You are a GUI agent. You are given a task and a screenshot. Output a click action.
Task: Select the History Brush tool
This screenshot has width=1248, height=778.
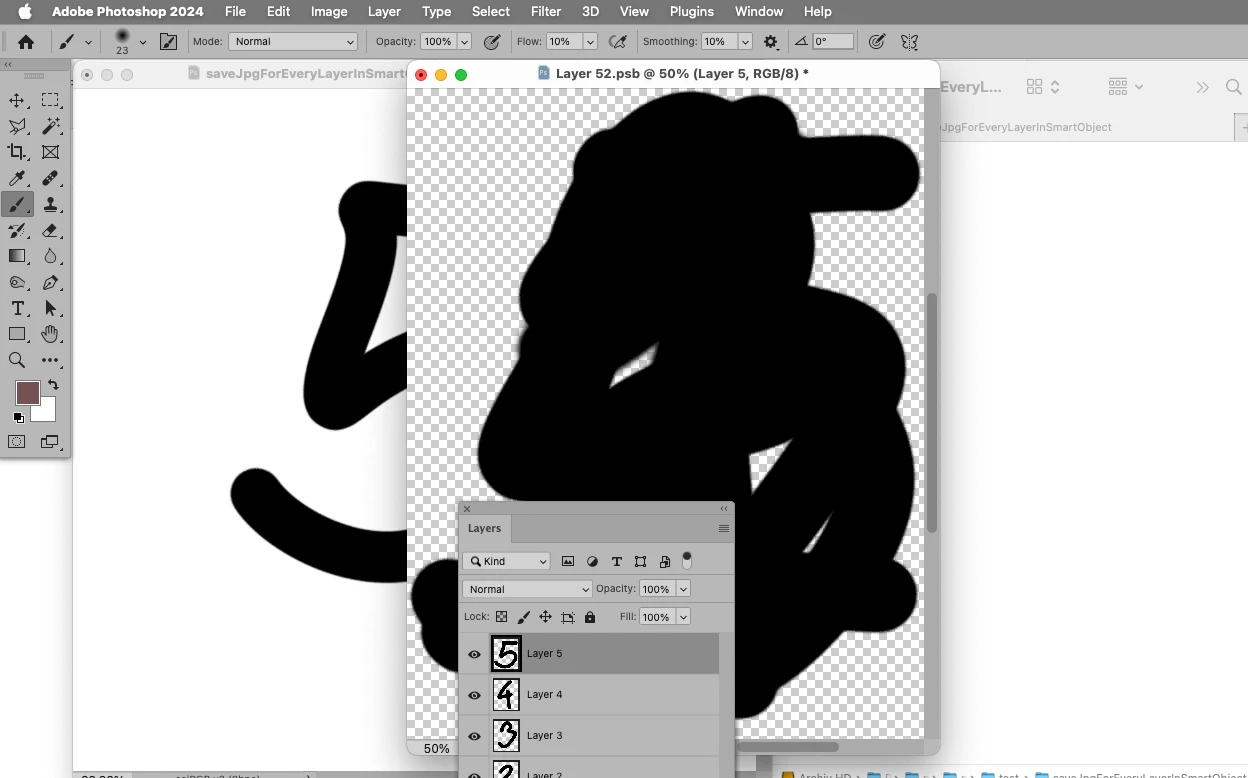coord(17,230)
